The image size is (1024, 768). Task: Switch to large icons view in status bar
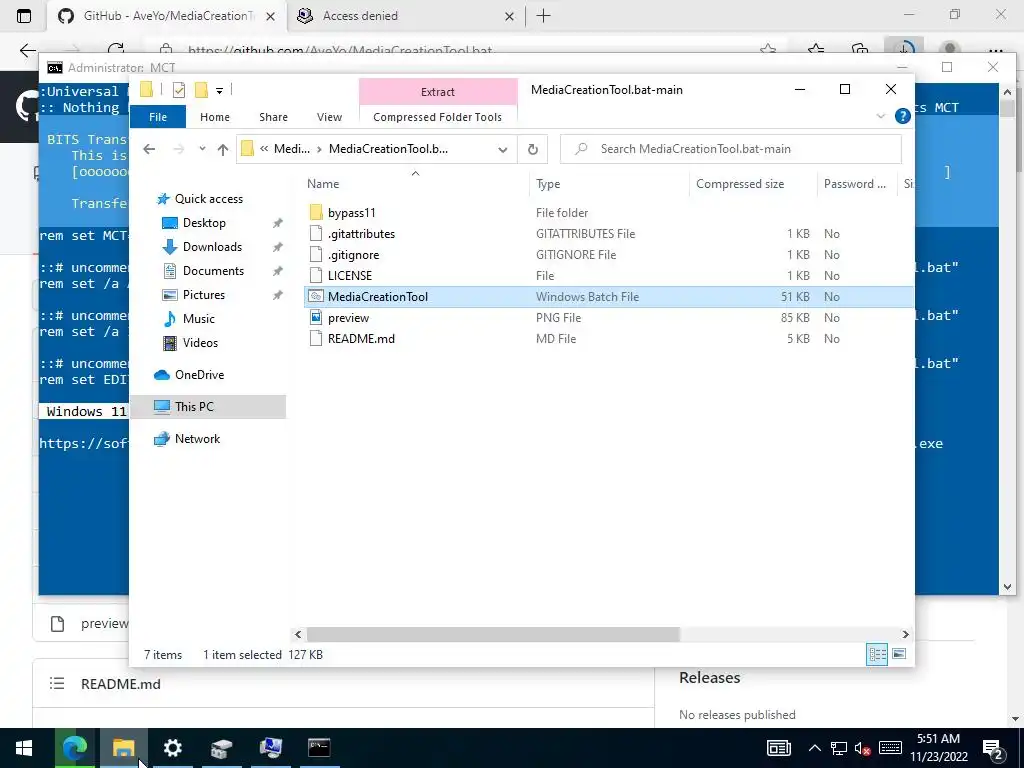pyautogui.click(x=899, y=654)
